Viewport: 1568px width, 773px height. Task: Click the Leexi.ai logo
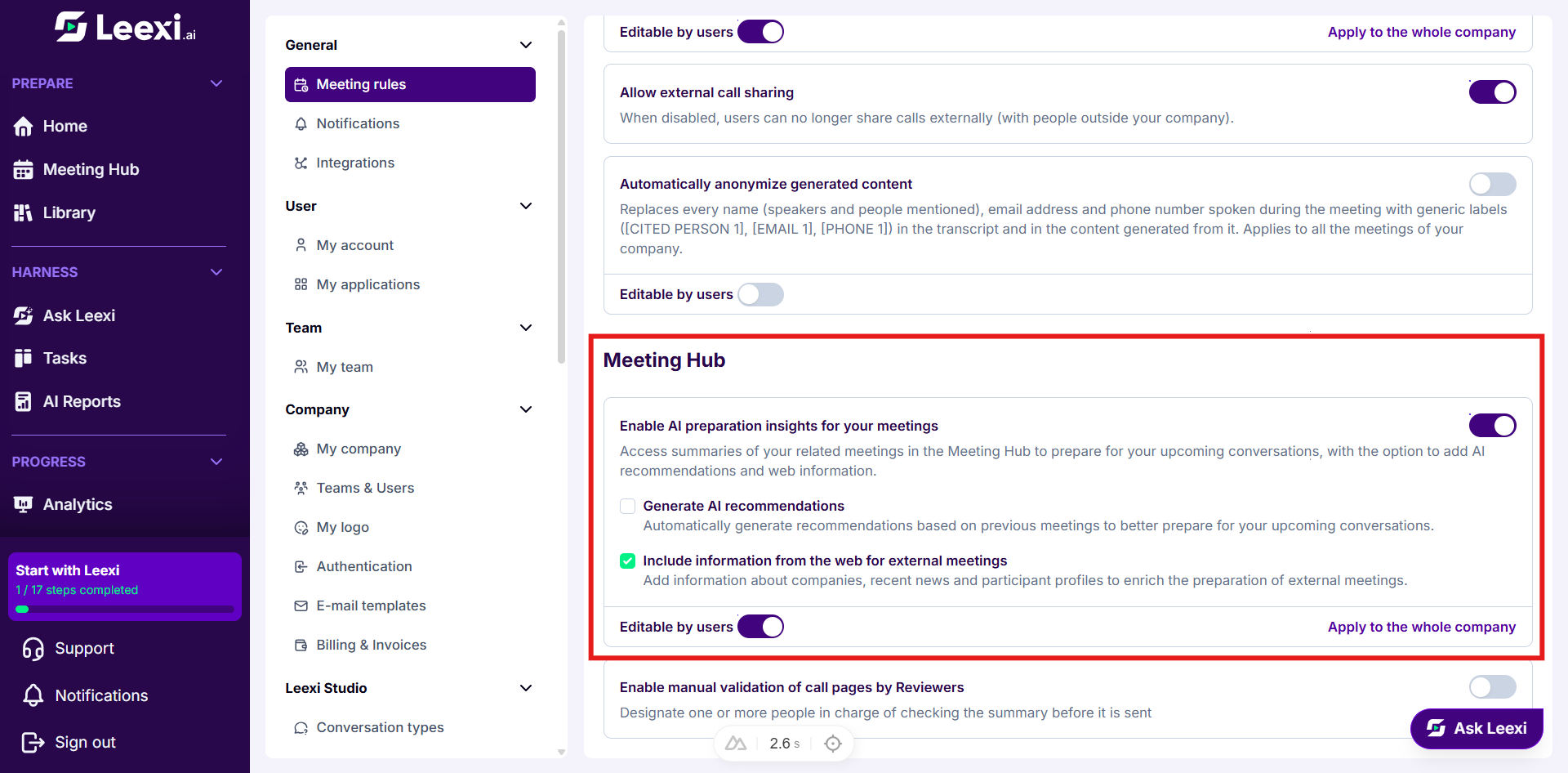pos(125,27)
